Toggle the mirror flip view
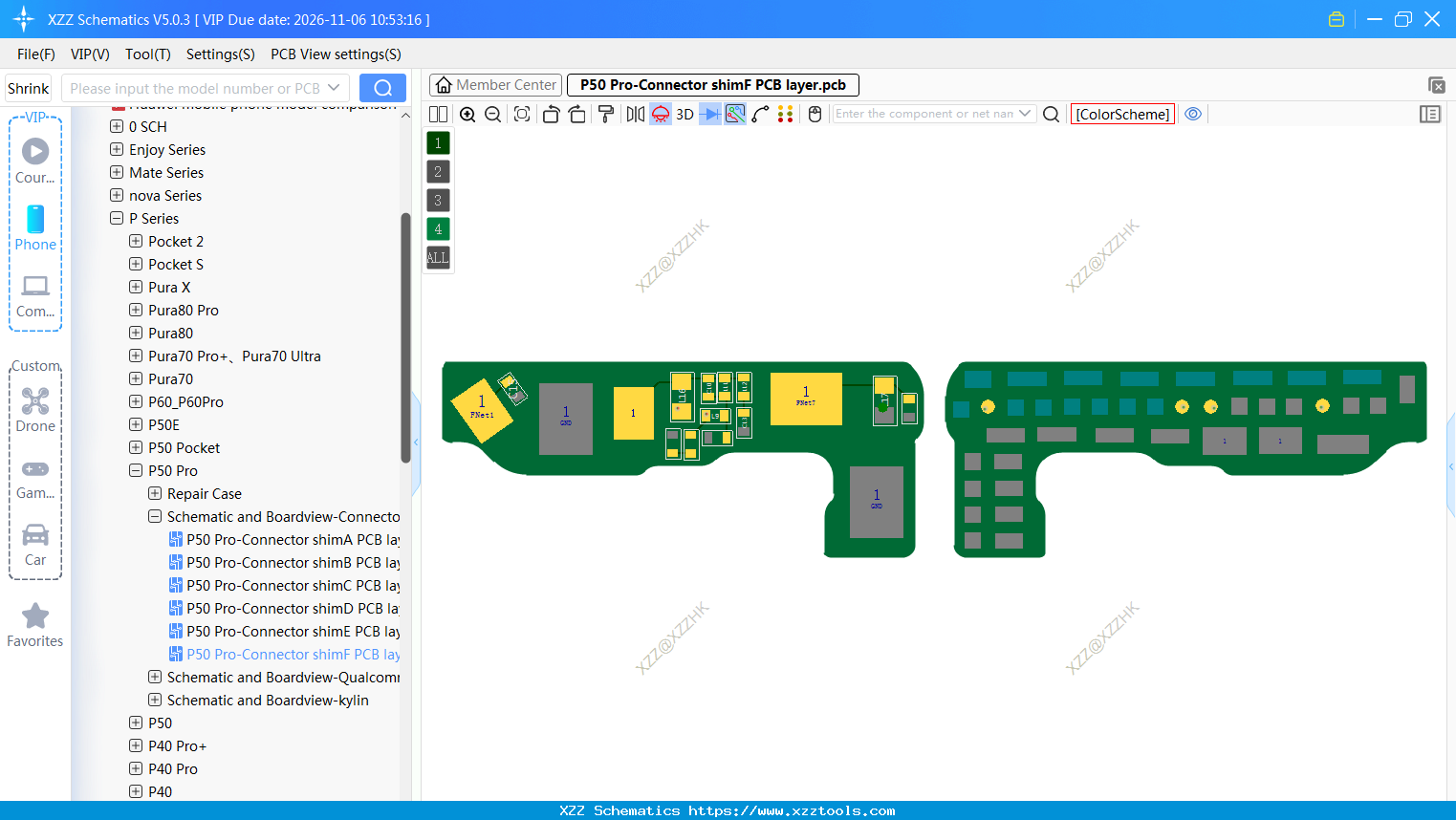This screenshot has height=820, width=1456. pos(634,114)
